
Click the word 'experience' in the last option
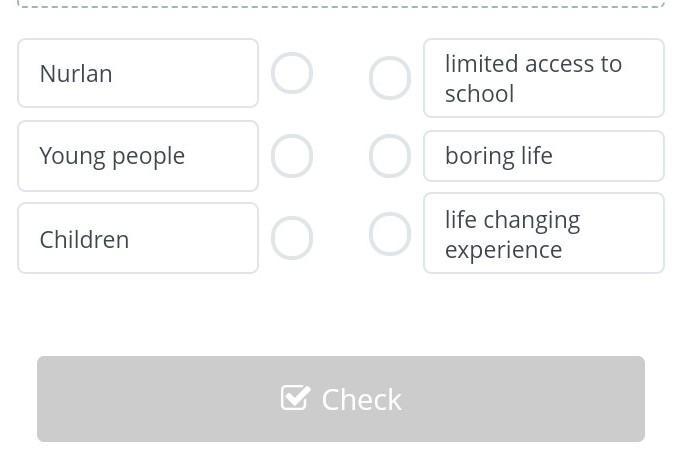pos(504,250)
